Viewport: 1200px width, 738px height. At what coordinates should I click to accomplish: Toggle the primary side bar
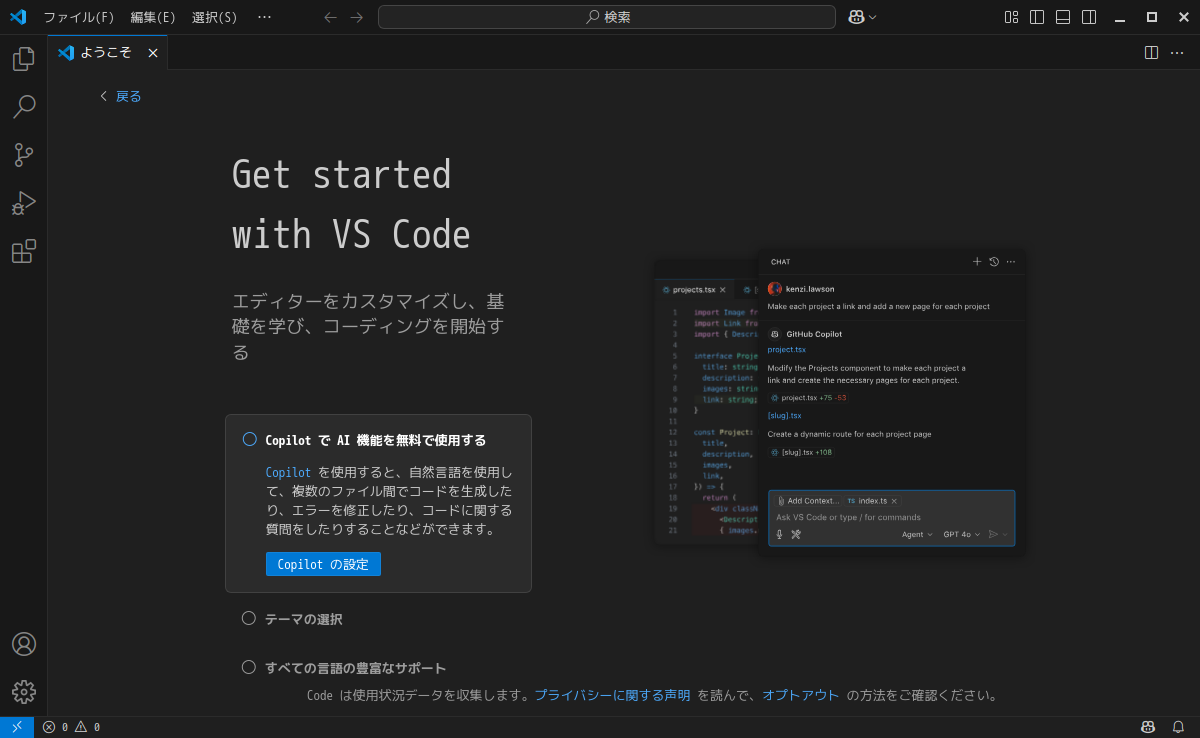click(1037, 17)
